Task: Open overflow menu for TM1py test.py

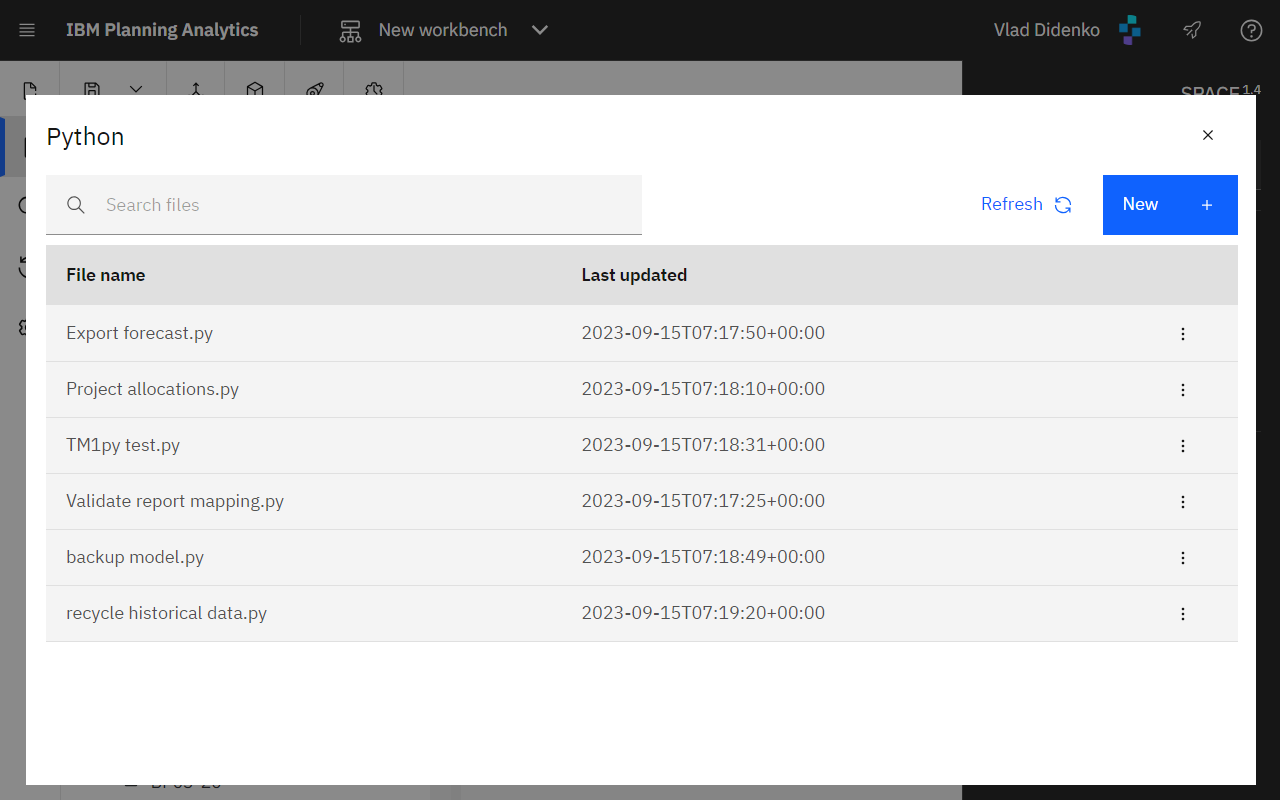Action: click(1183, 446)
